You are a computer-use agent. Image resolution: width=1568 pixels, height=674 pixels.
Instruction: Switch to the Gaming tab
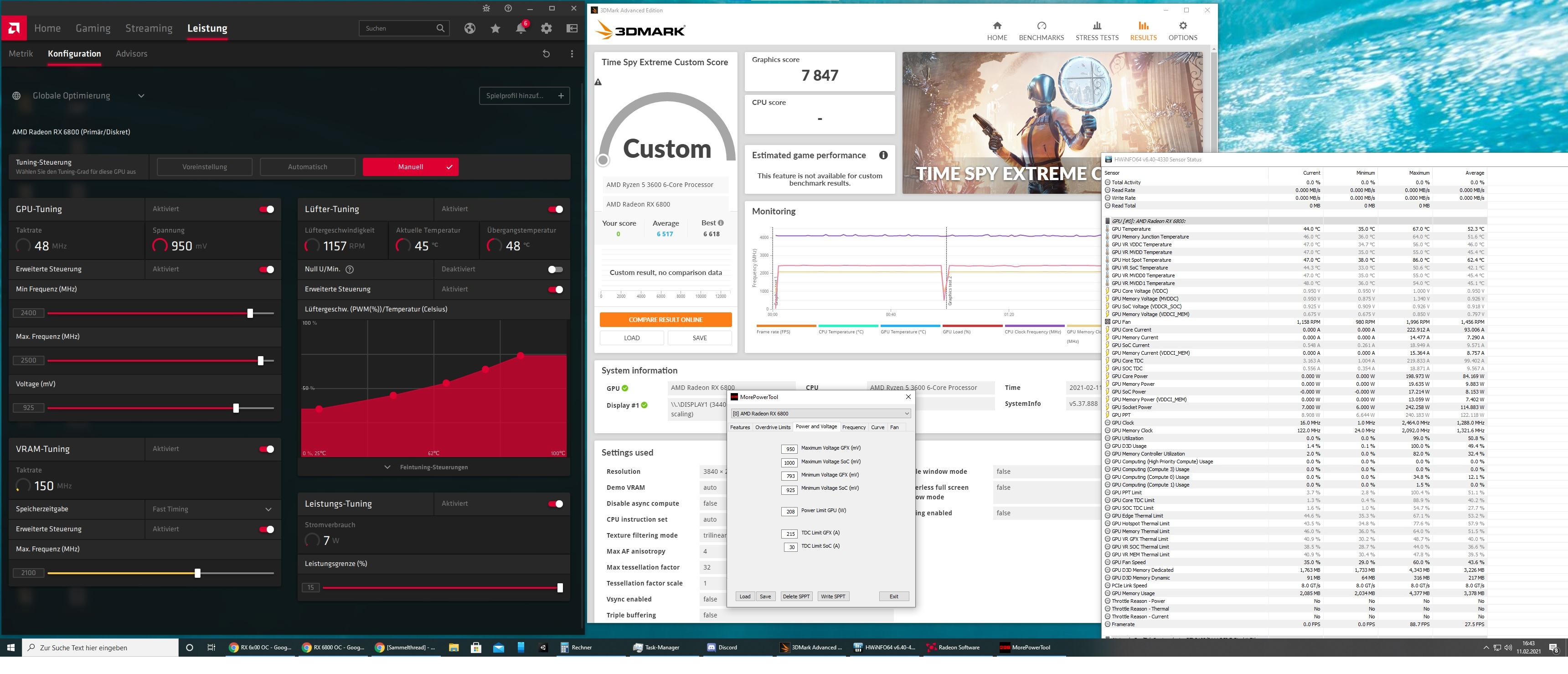coord(93,28)
